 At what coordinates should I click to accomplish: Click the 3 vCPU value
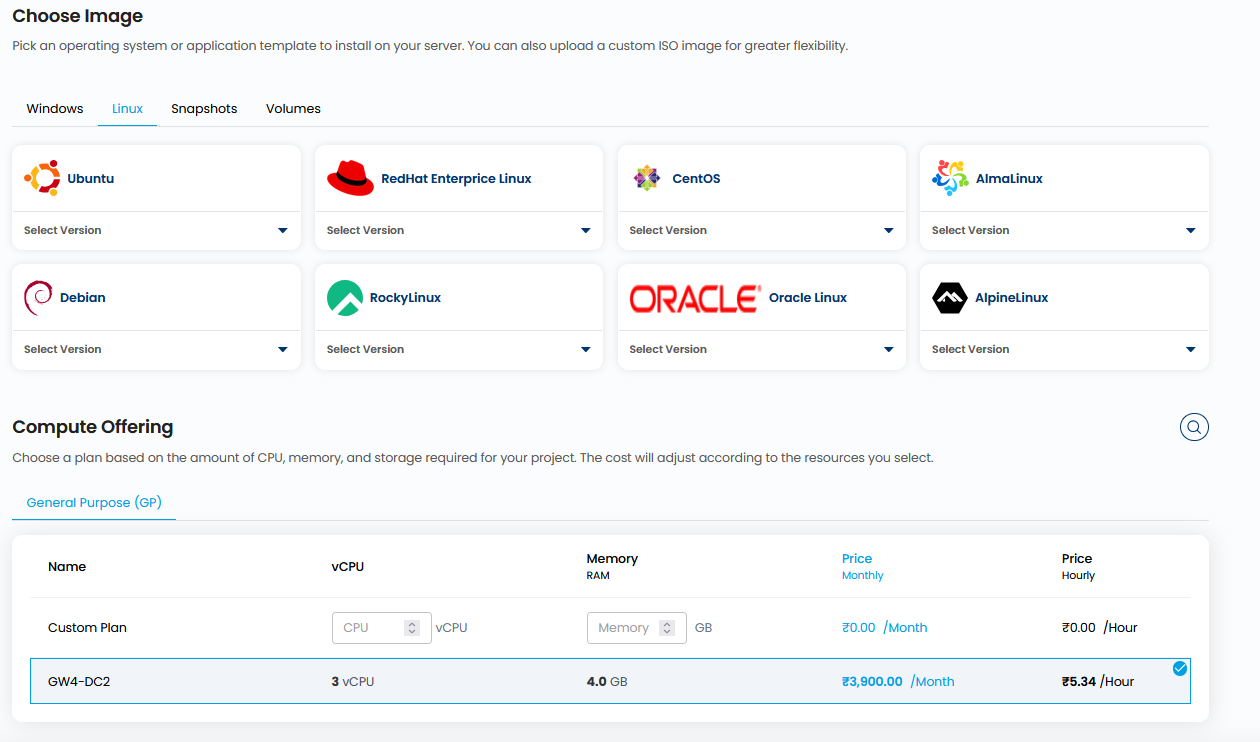coord(353,682)
